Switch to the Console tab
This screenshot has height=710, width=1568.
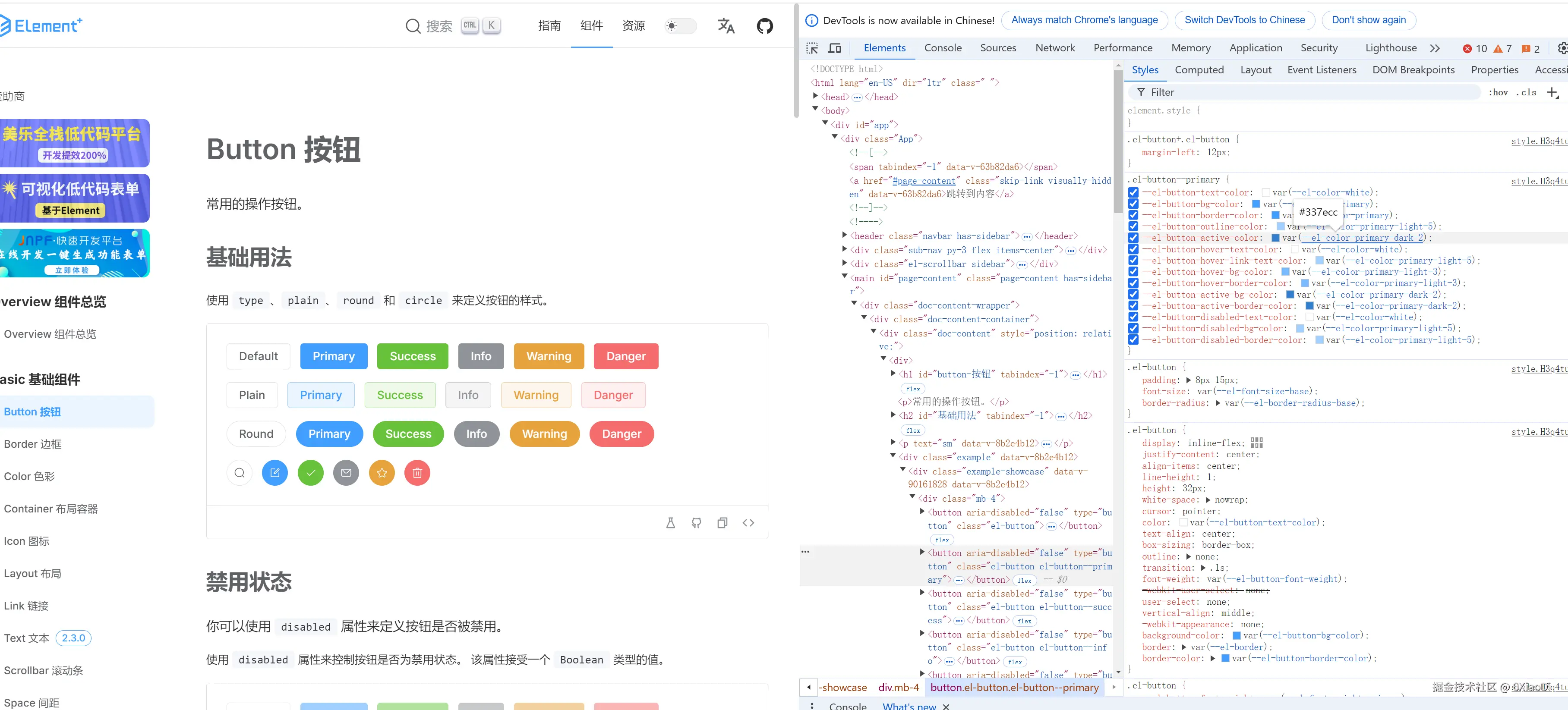(x=942, y=48)
